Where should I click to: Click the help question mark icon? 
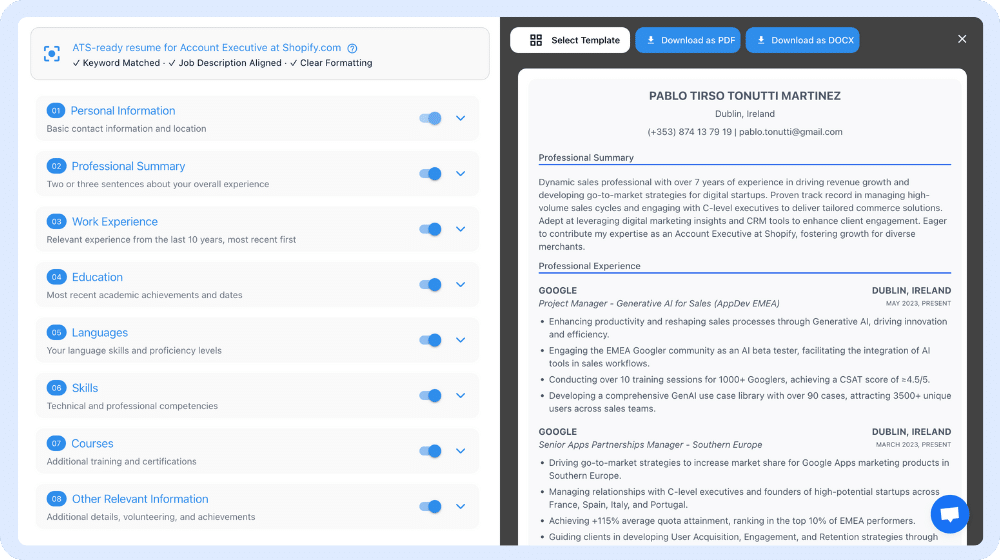352,48
